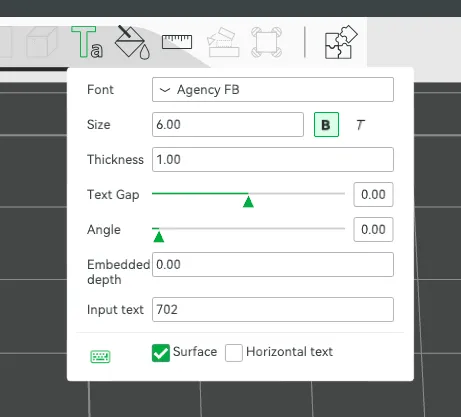Click the Size input field
Screen dimensions: 461x417
(x=228, y=125)
